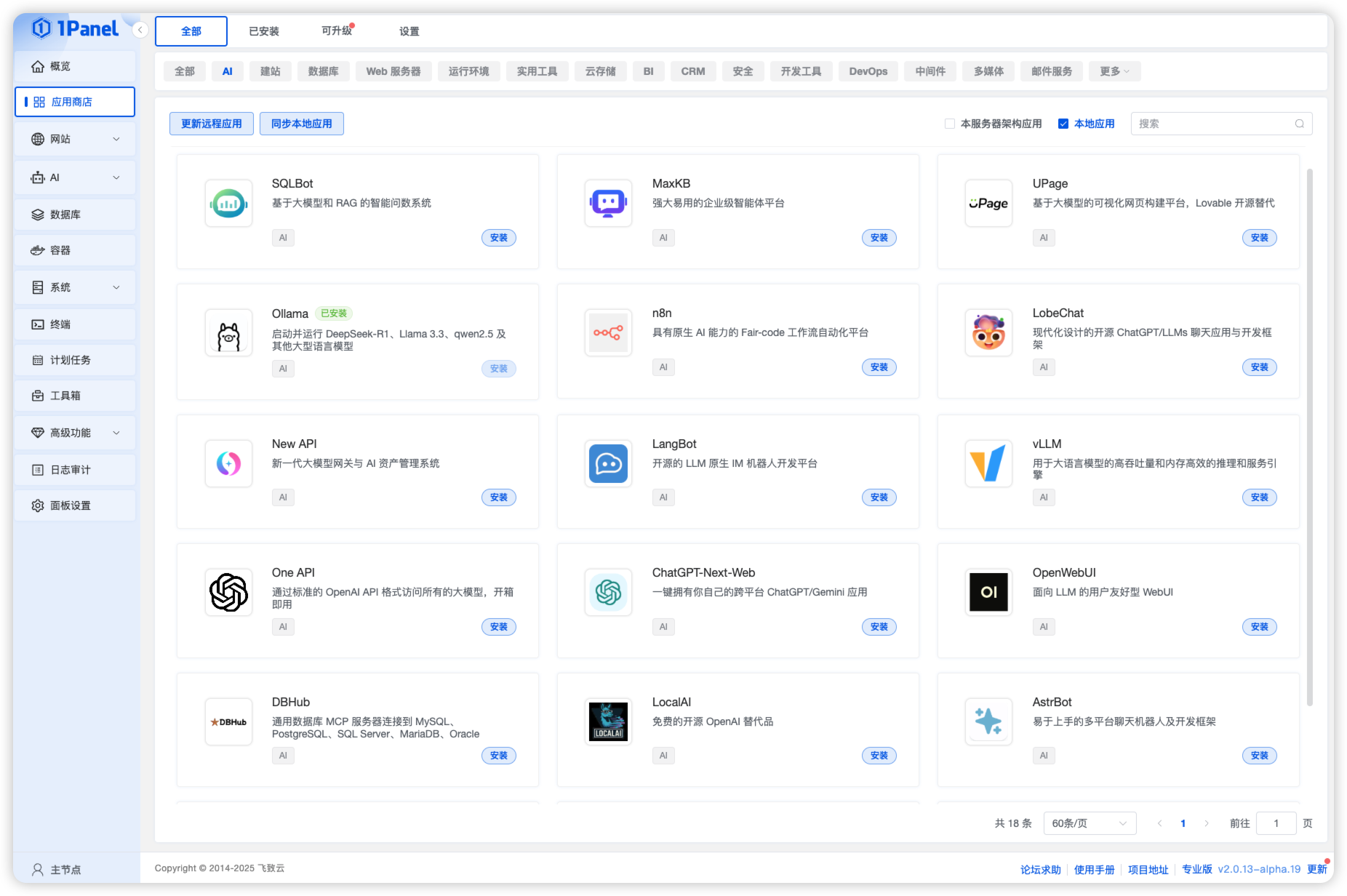
Task: Click the search magnifier icon
Action: point(1299,124)
